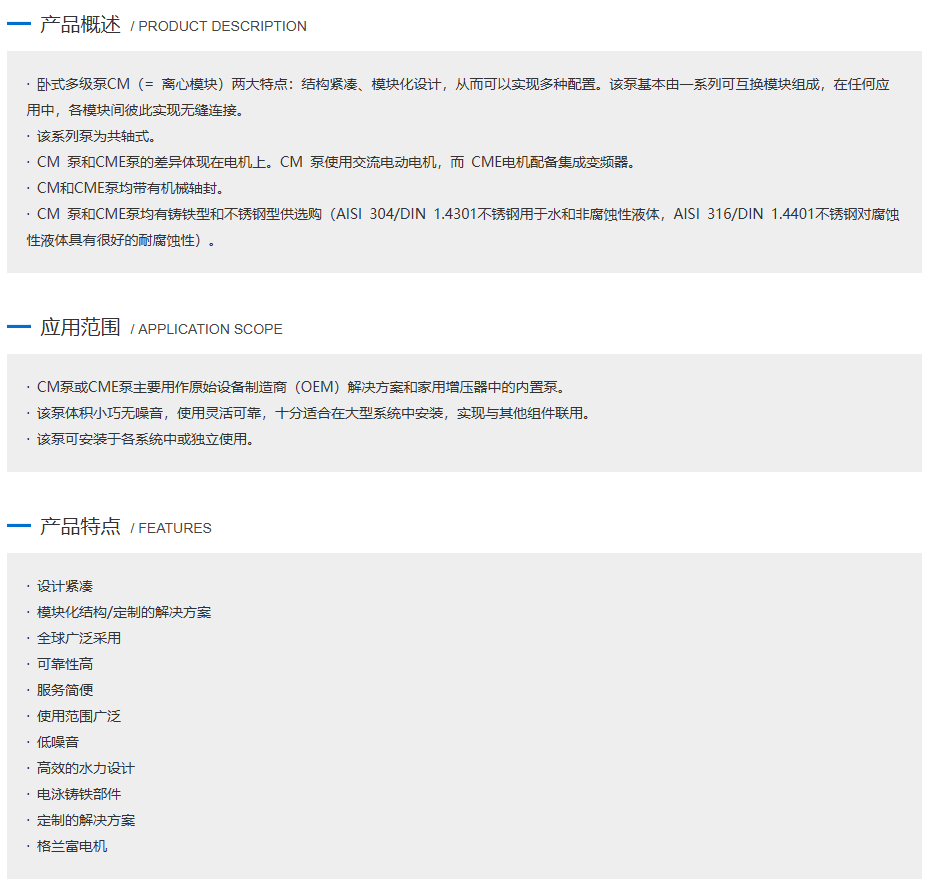The image size is (929, 887).
Task: Click the FEATURES subtitle text
Action: click(174, 528)
